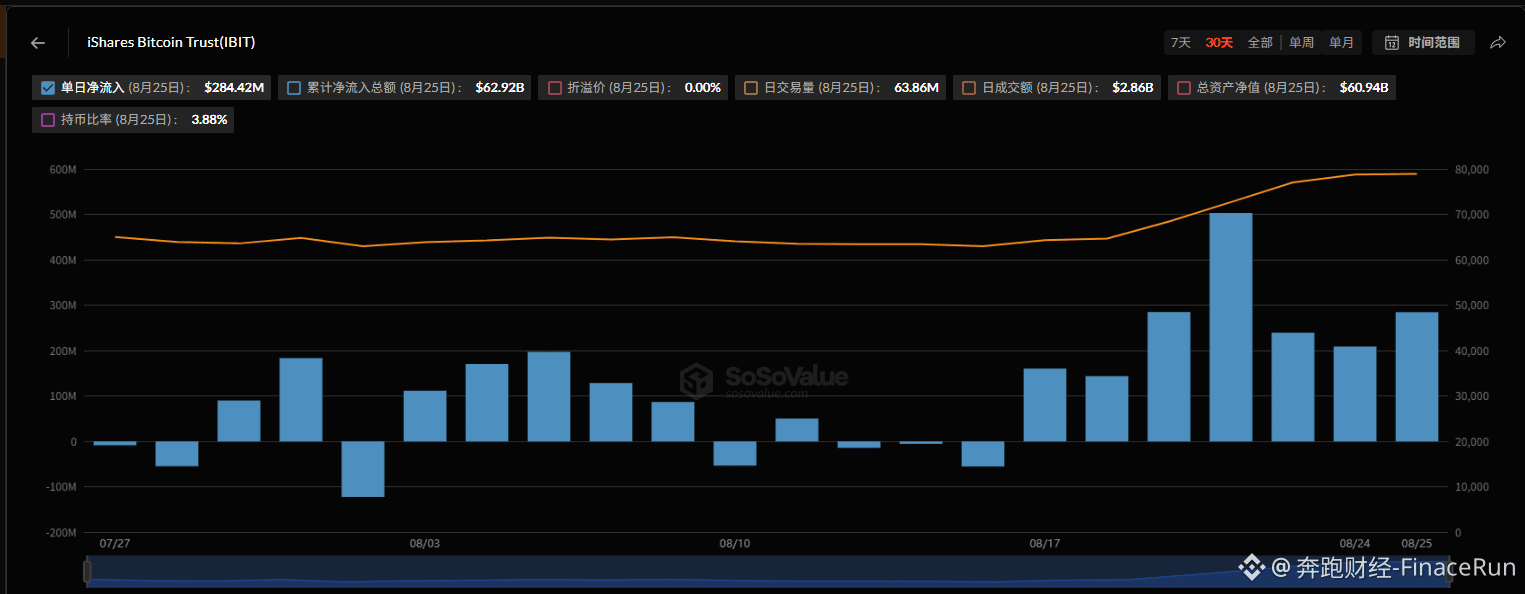The height and width of the screenshot is (594, 1525).
Task: Enable the 总资产净值 series checkbox
Action: (1184, 88)
